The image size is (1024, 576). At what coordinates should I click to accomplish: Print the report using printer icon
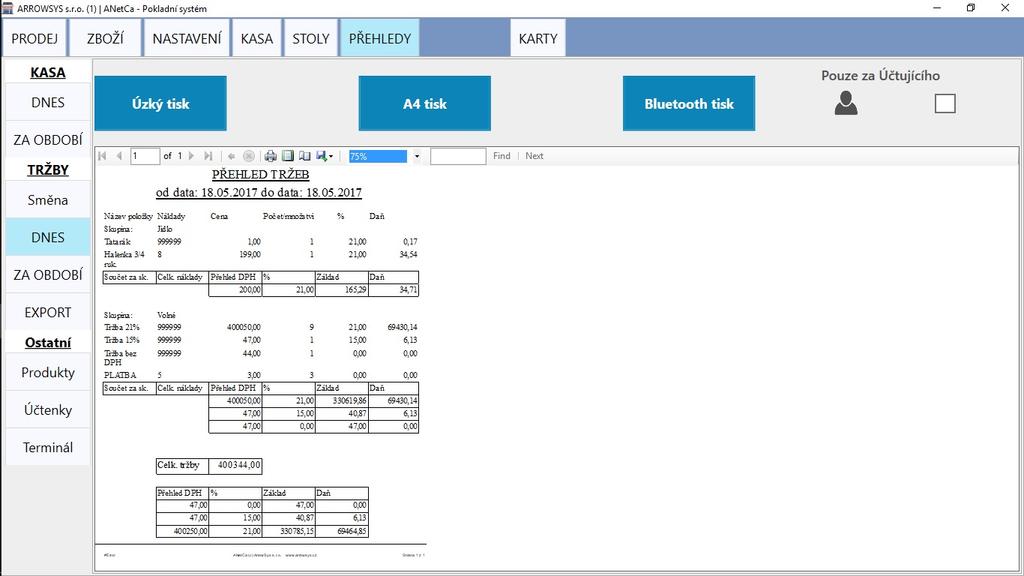(x=270, y=156)
